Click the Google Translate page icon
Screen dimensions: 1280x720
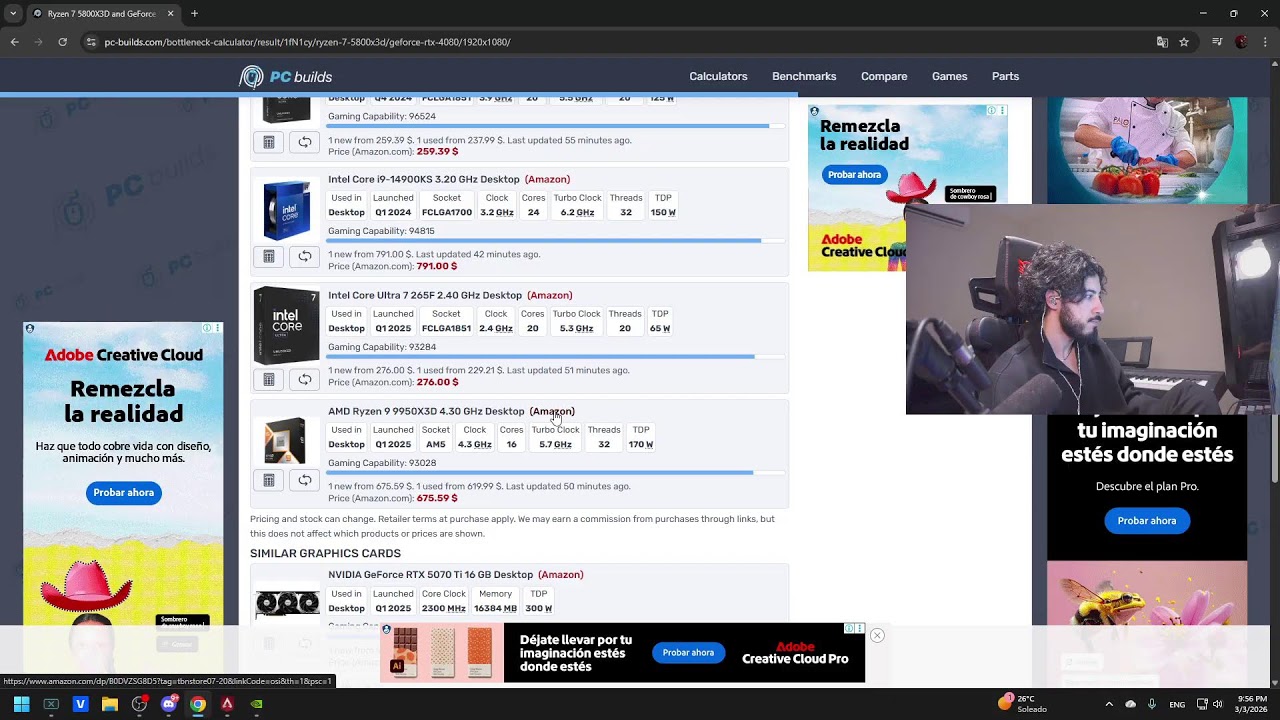(1162, 42)
